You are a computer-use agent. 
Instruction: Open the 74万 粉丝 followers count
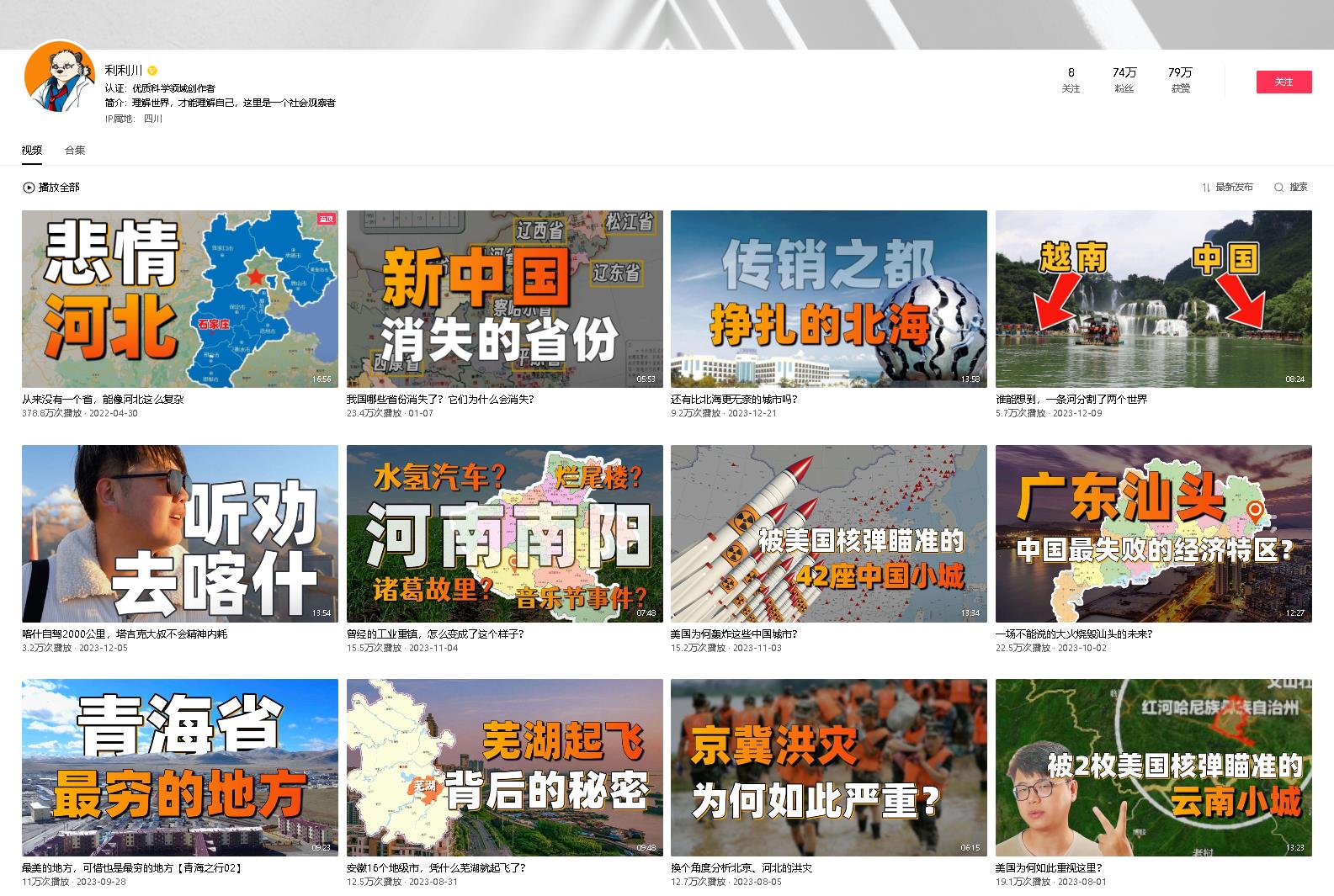click(1124, 80)
